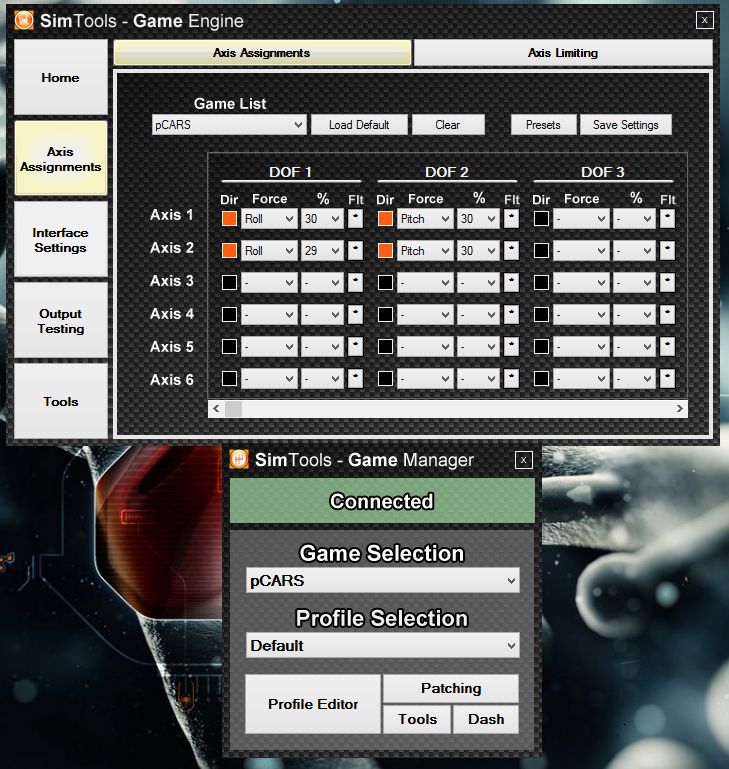Open the Profile Editor in Game Manager
The image size is (729, 769).
(313, 704)
